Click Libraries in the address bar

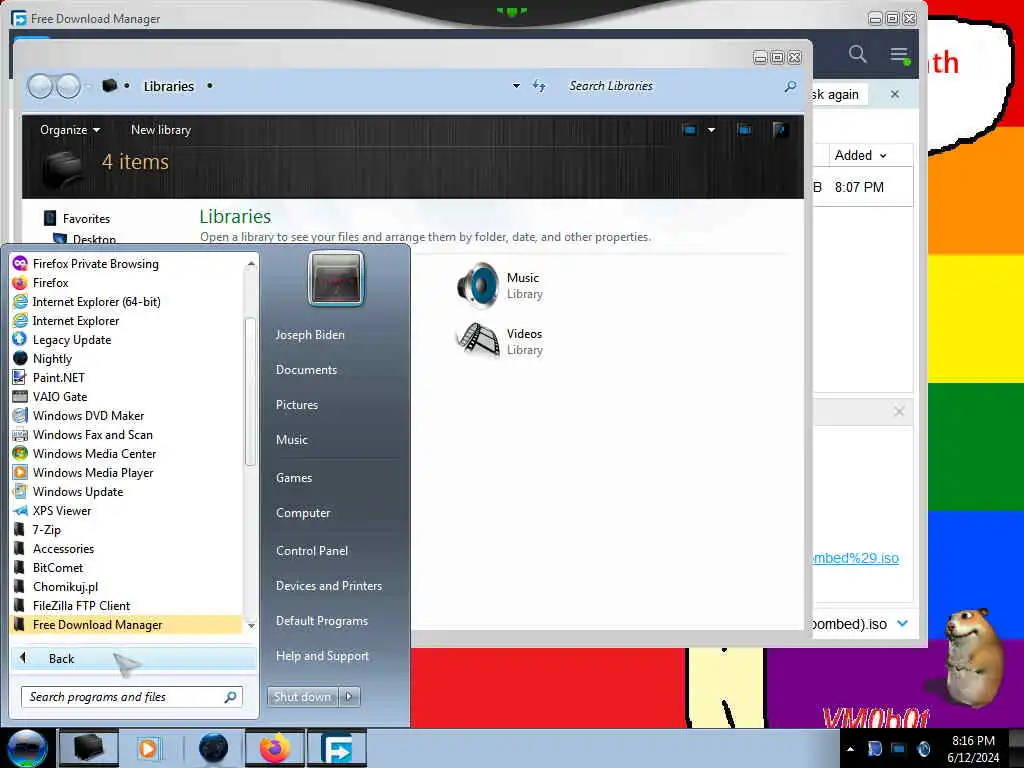(x=168, y=86)
